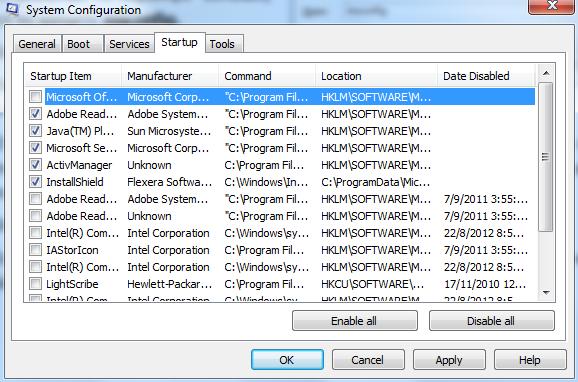
Task: Enable the Microsoft Of... startup item checkbox
Action: pos(35,97)
